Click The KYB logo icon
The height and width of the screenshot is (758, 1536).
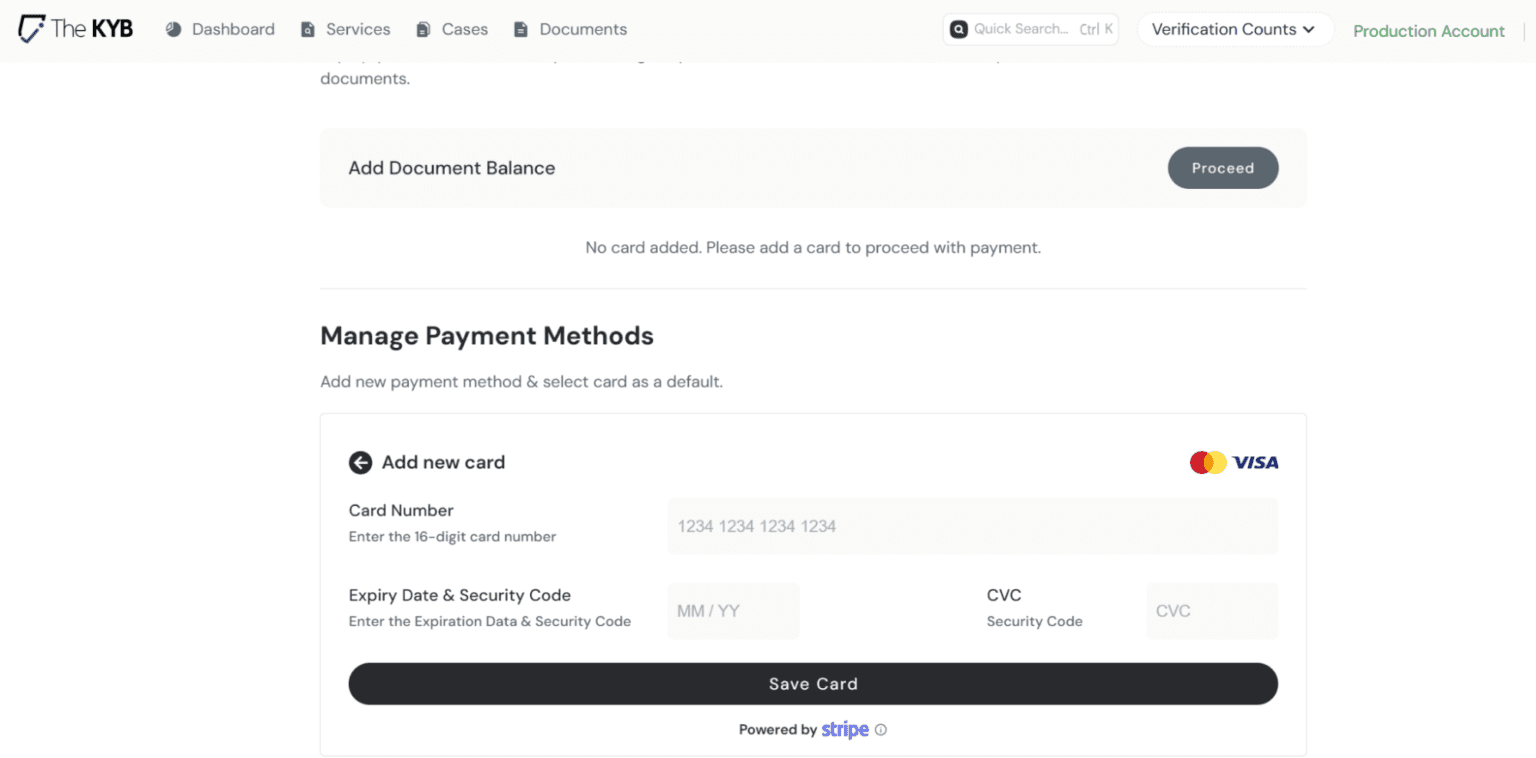32,29
